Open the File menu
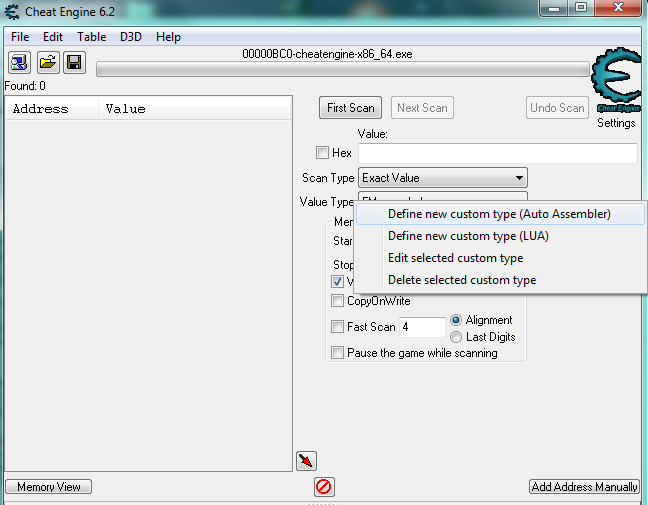Image resolution: width=648 pixels, height=505 pixels. [20, 37]
